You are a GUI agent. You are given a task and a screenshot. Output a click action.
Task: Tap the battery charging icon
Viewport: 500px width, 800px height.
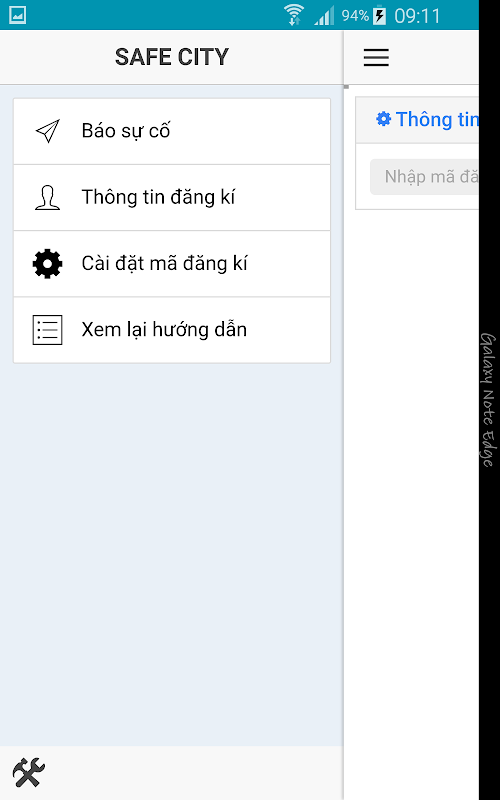pyautogui.click(x=380, y=15)
